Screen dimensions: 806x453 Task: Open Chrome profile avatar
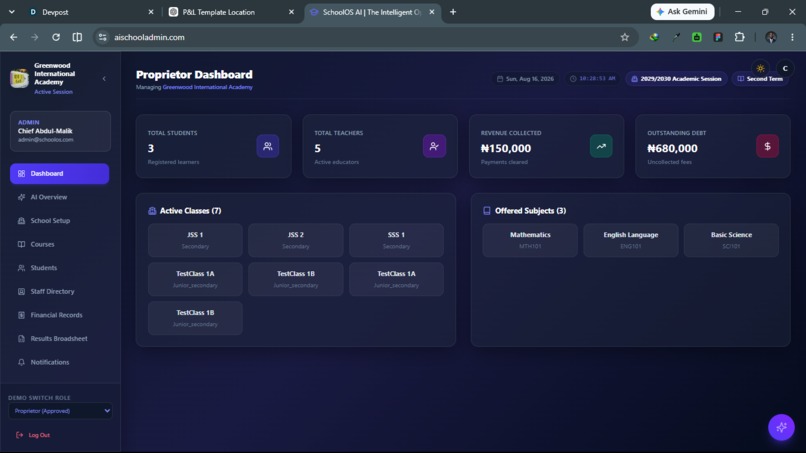[x=771, y=37]
